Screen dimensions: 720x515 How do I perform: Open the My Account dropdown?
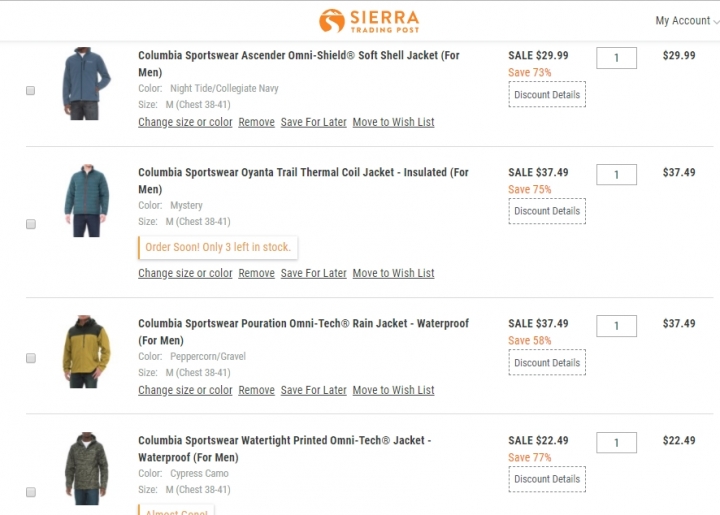pos(686,21)
